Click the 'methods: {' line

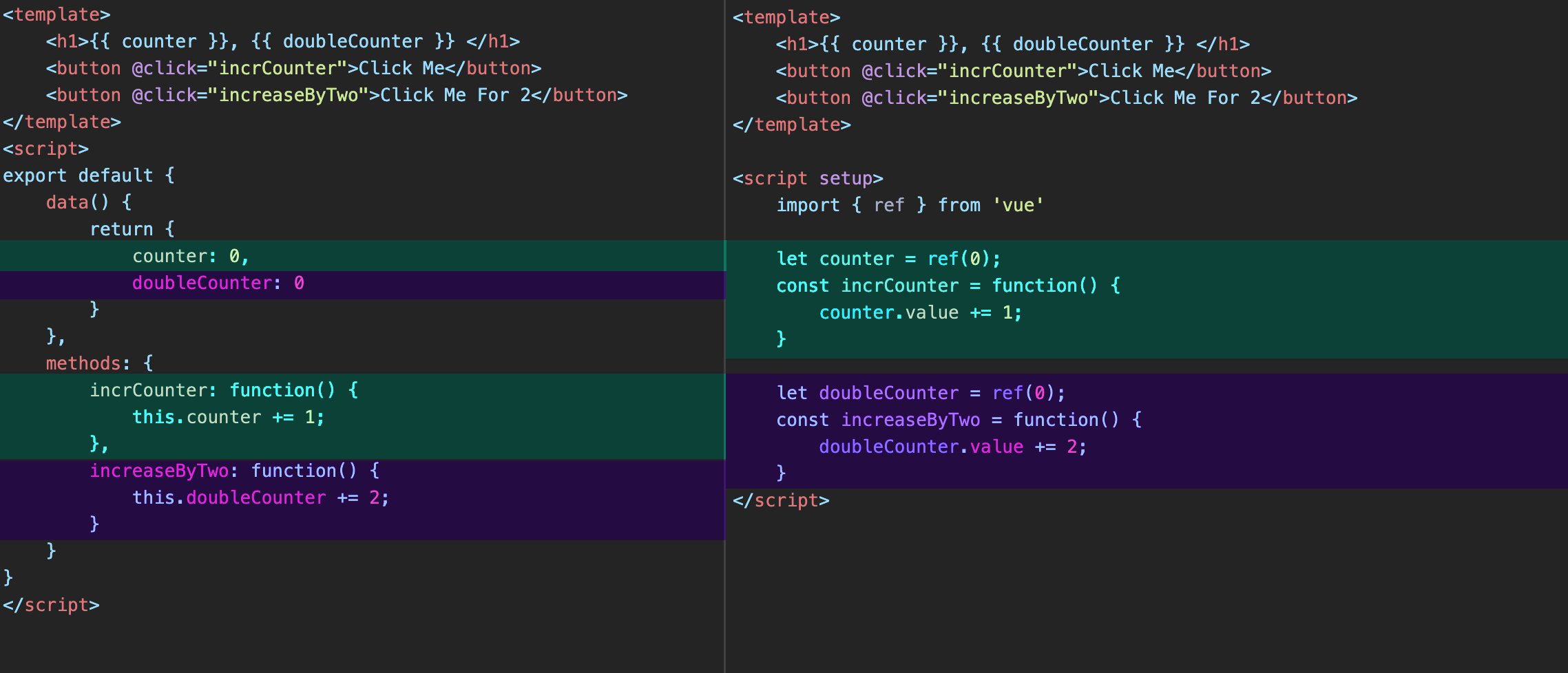[x=99, y=363]
